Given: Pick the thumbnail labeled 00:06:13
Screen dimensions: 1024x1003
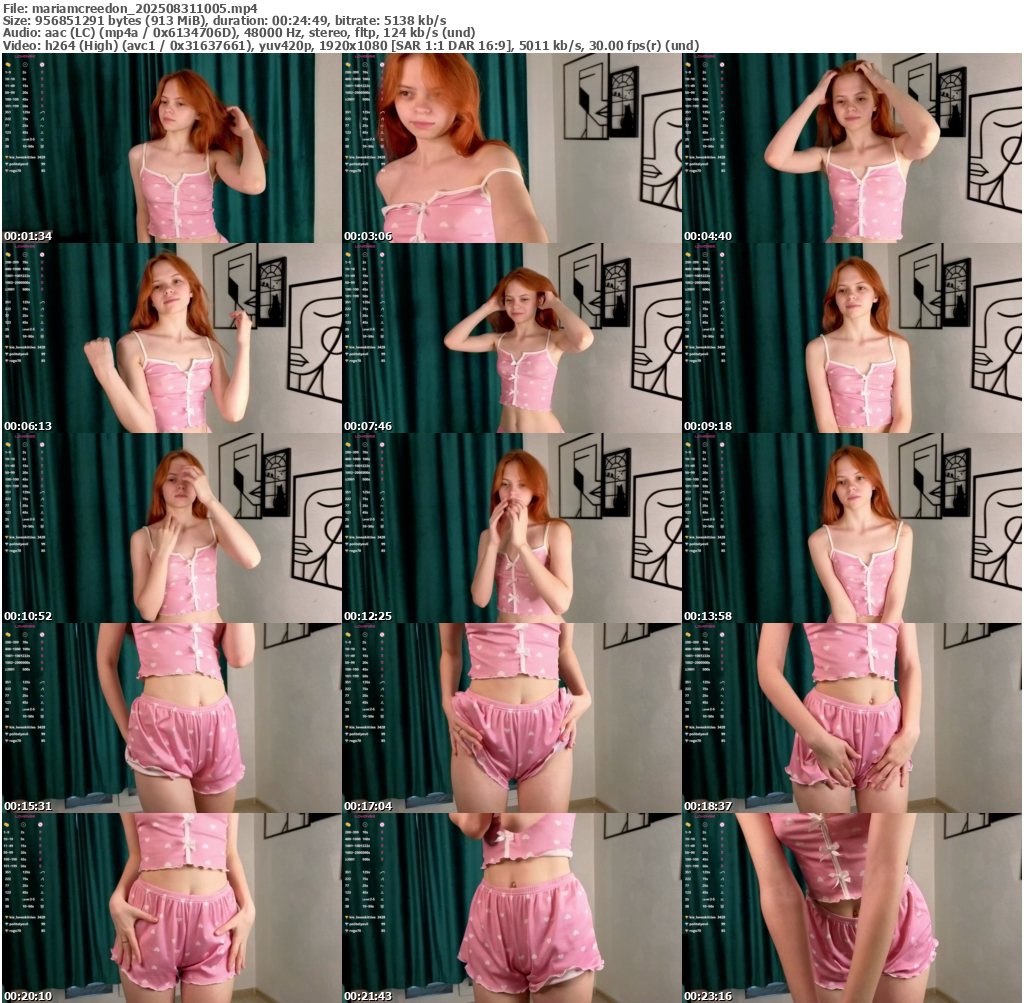Looking at the screenshot, I should pyautogui.click(x=171, y=338).
